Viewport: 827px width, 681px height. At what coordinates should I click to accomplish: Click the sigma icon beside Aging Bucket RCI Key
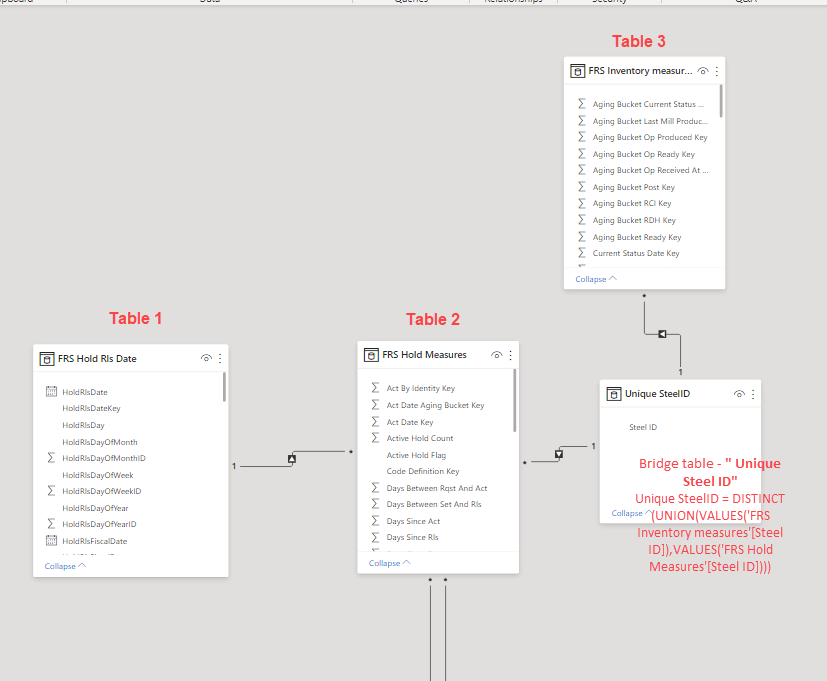(581, 203)
